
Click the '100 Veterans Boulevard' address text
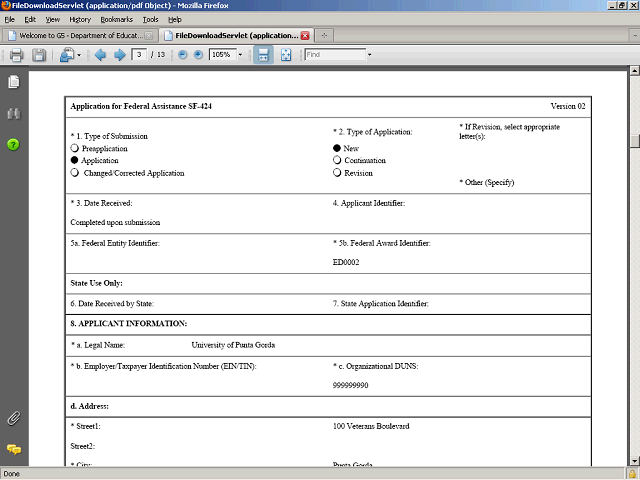coord(371,426)
